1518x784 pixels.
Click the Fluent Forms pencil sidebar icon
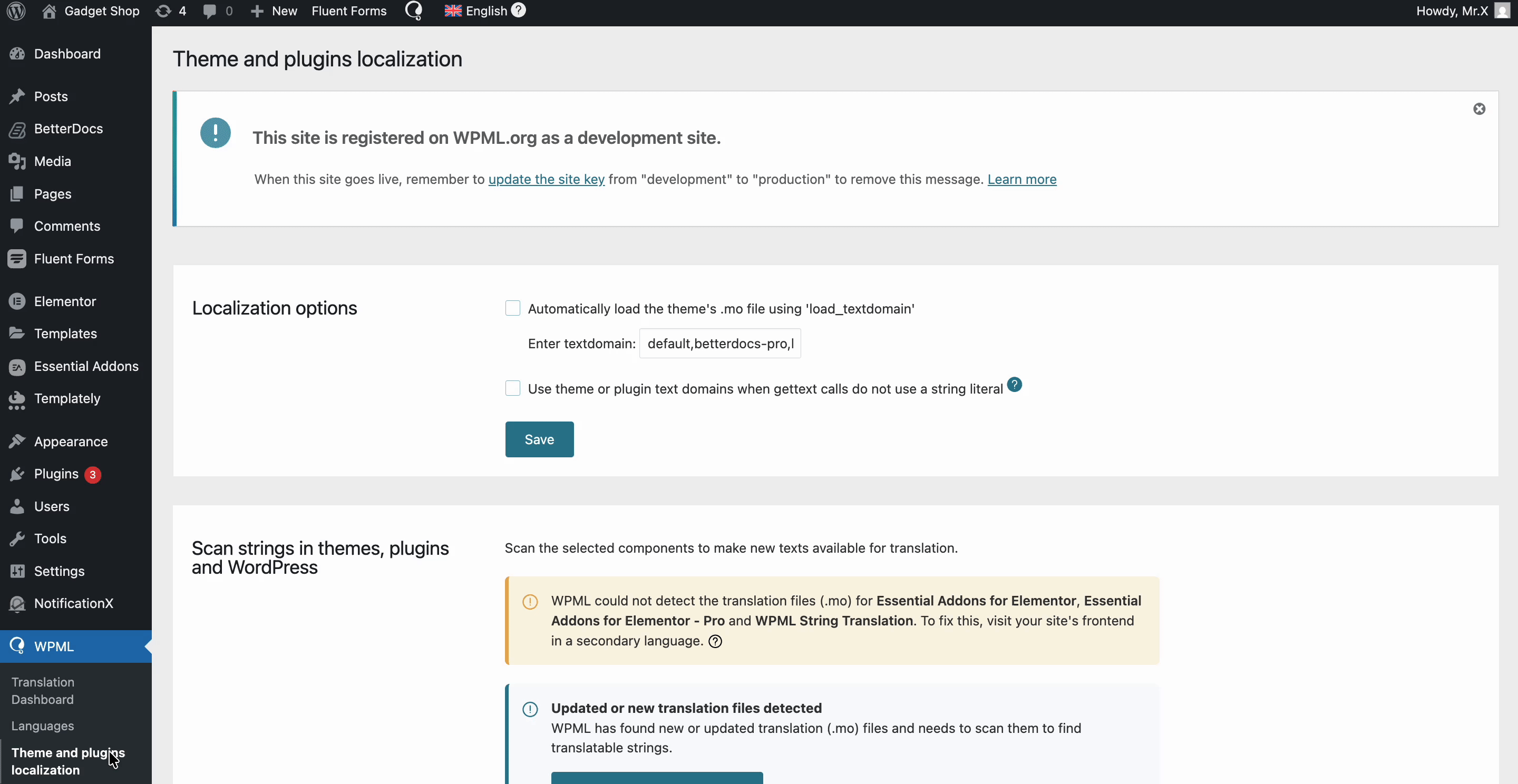[18, 259]
